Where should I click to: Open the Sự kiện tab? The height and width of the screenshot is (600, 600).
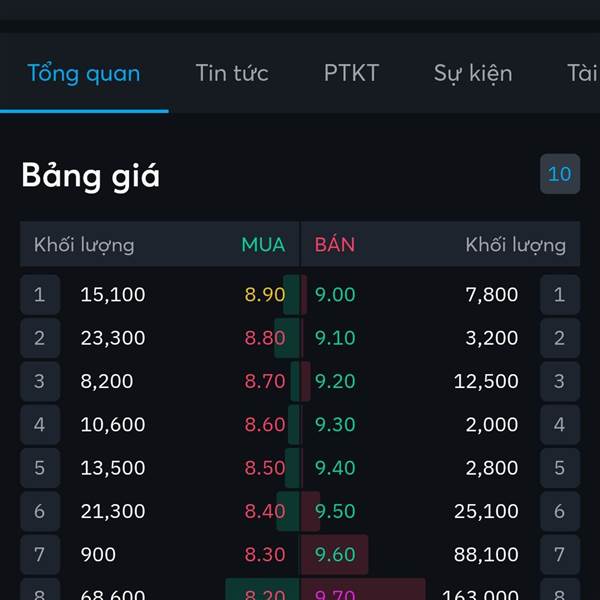(x=473, y=73)
